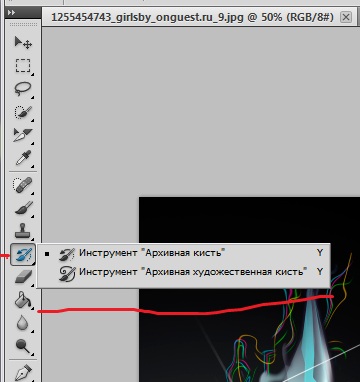Close the girlsby_onguest.ru_9.jpg document tab
Image resolution: width=360 pixels, height=382 pixels.
click(x=346, y=17)
